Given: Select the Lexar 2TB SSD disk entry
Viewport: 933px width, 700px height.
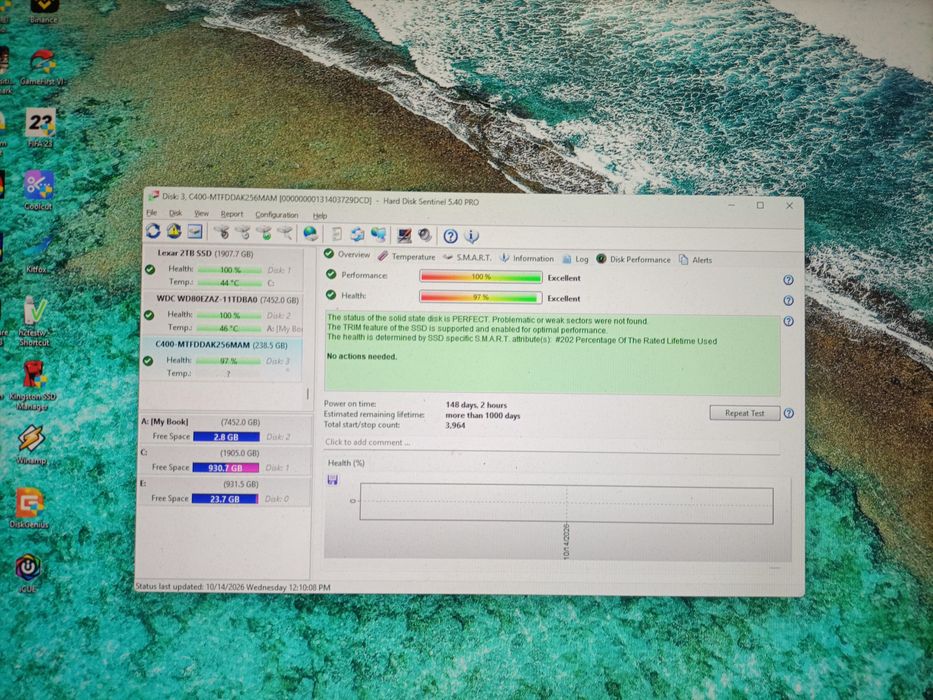Looking at the screenshot, I should [223, 267].
